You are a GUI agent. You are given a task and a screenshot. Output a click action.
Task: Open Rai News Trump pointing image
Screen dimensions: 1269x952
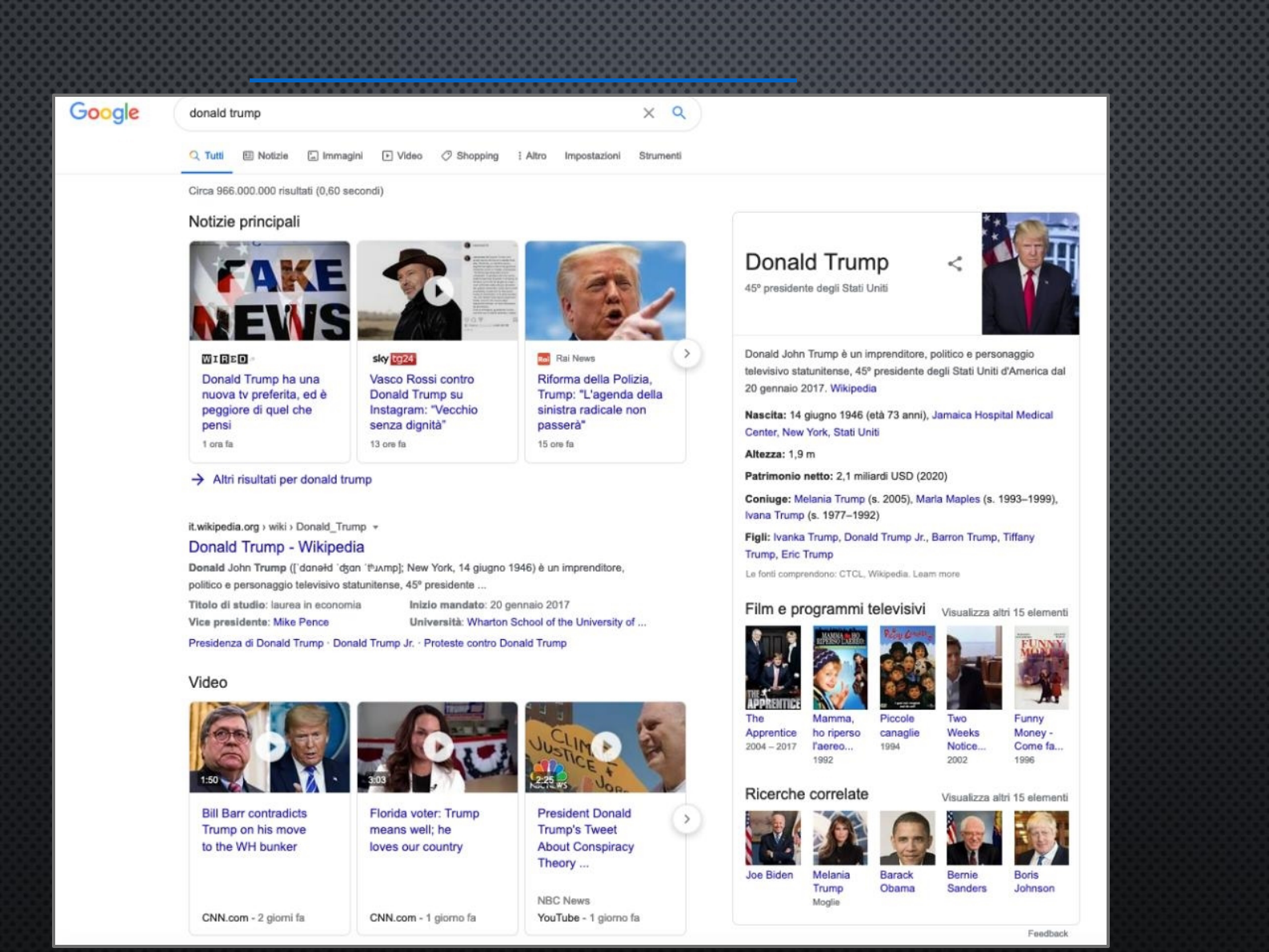tap(606, 290)
